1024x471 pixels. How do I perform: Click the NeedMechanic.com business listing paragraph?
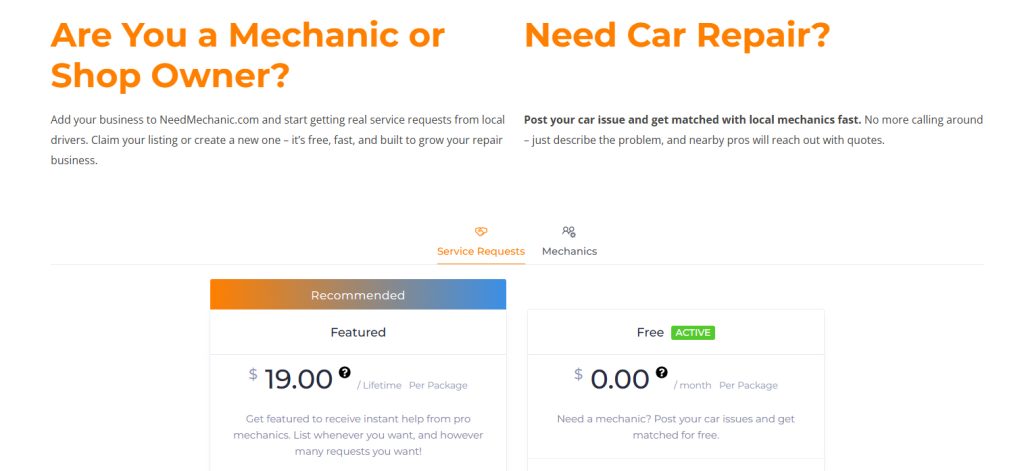[277, 140]
